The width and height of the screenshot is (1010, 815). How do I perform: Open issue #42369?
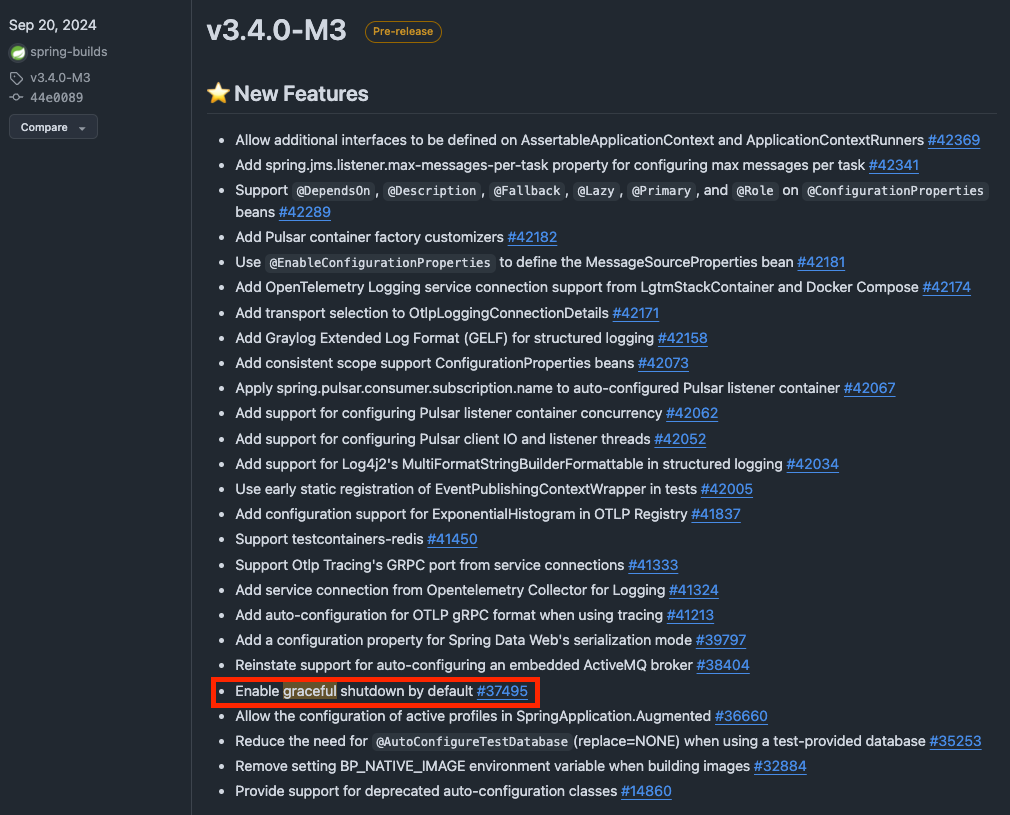pos(953,140)
